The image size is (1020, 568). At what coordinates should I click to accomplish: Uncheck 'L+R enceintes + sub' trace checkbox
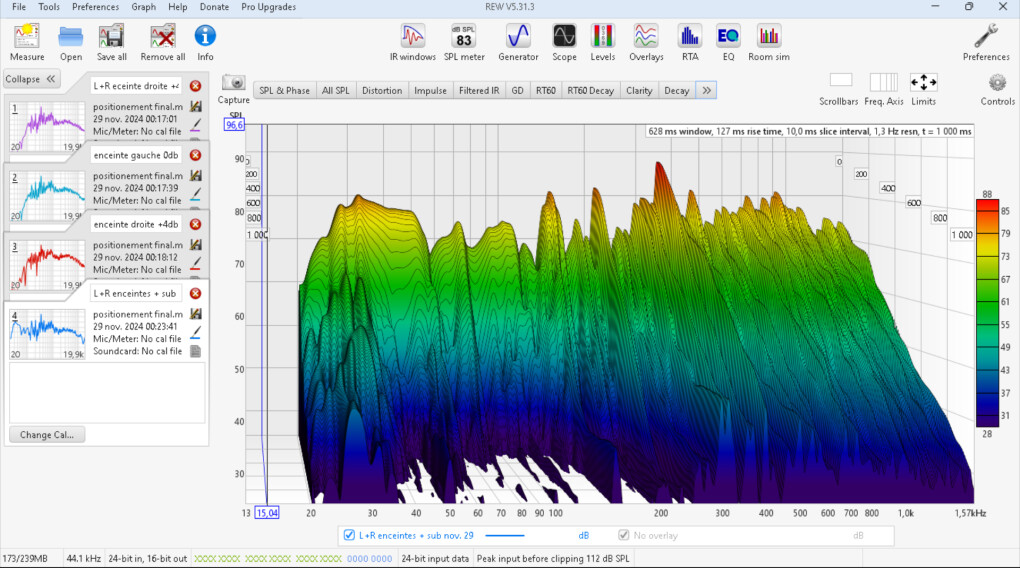(x=349, y=535)
